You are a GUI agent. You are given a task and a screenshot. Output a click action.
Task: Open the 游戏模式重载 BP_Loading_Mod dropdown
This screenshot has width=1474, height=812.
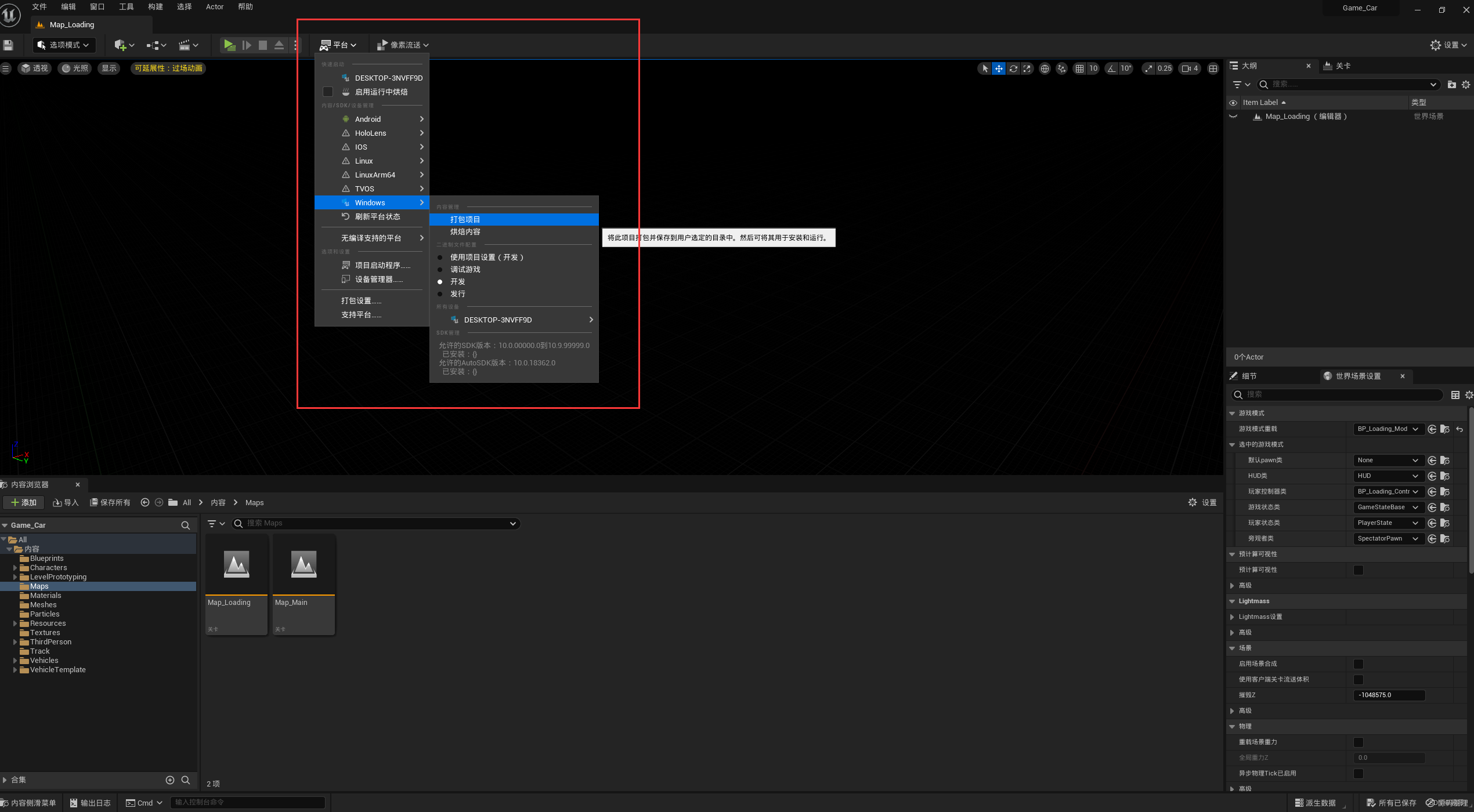1388,429
